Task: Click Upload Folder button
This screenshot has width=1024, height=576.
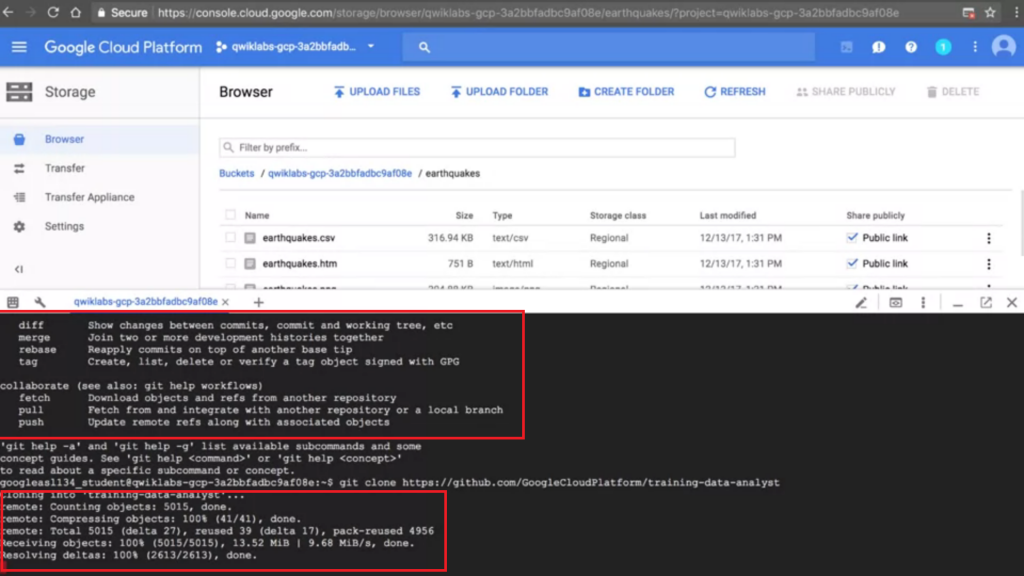Action: point(500,92)
